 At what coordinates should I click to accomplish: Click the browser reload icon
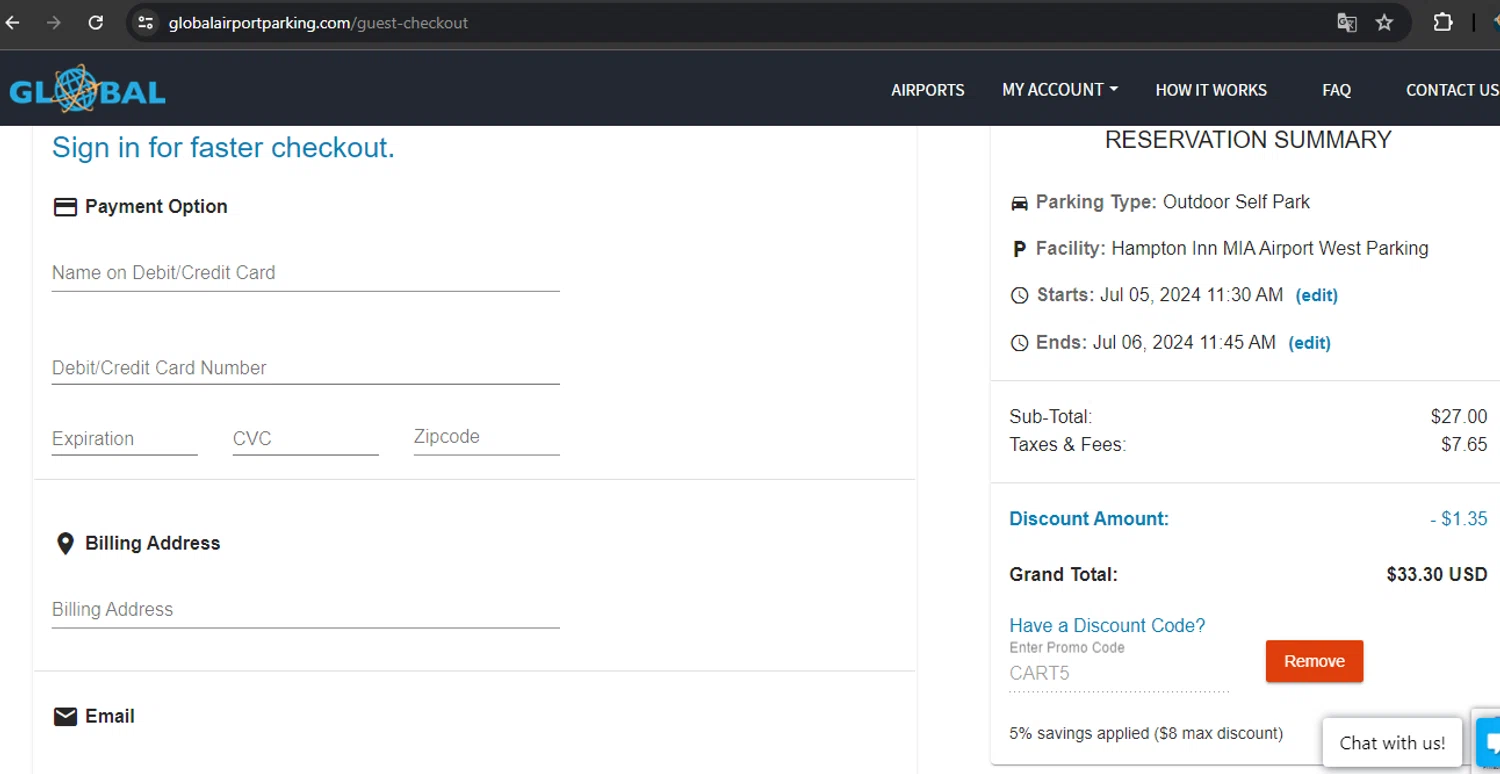coord(96,22)
